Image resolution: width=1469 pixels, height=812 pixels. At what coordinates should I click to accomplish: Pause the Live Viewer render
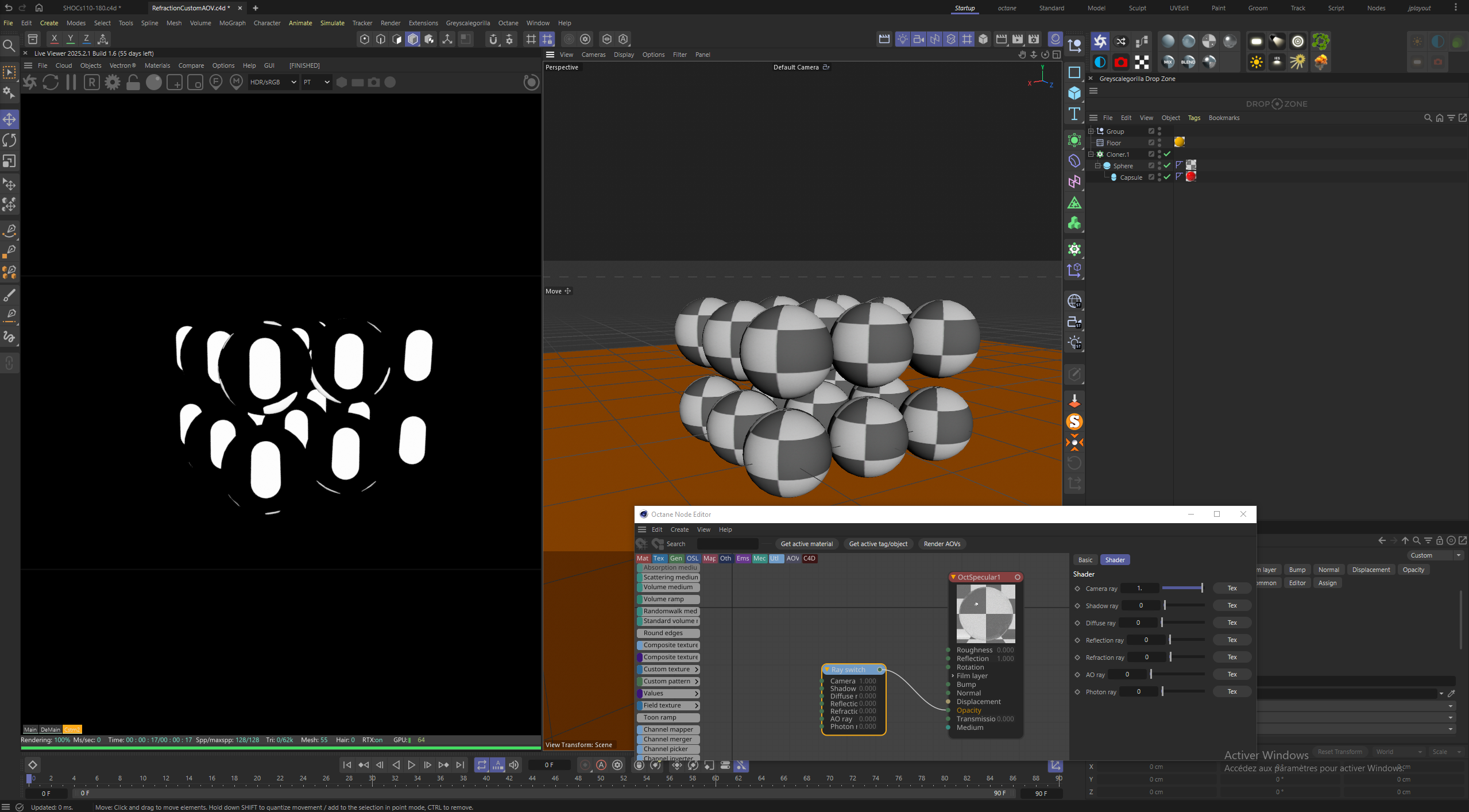coord(71,82)
